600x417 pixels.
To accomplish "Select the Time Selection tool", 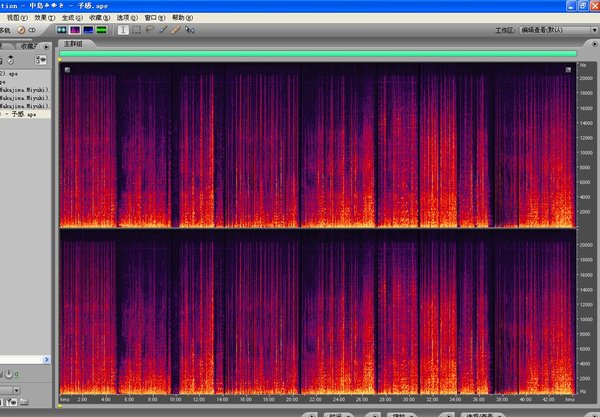I will coord(123,30).
